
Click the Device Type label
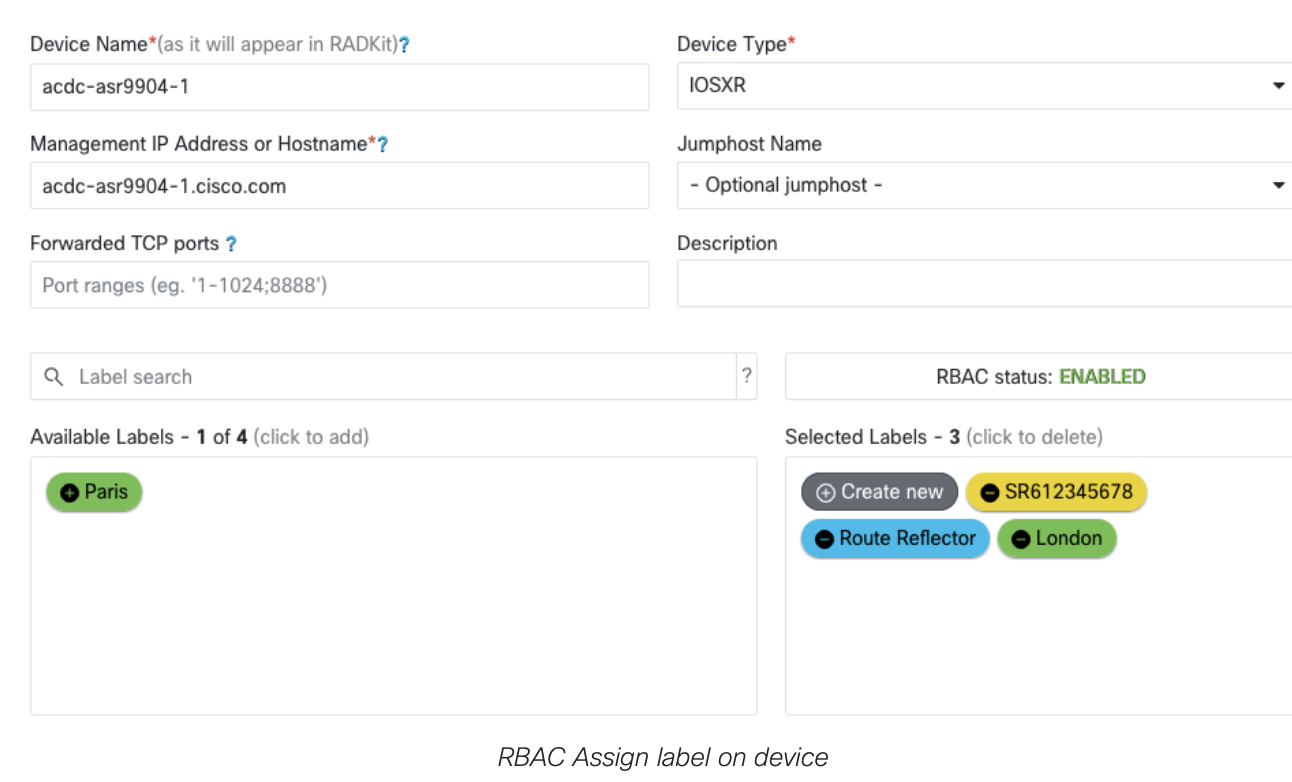736,44
